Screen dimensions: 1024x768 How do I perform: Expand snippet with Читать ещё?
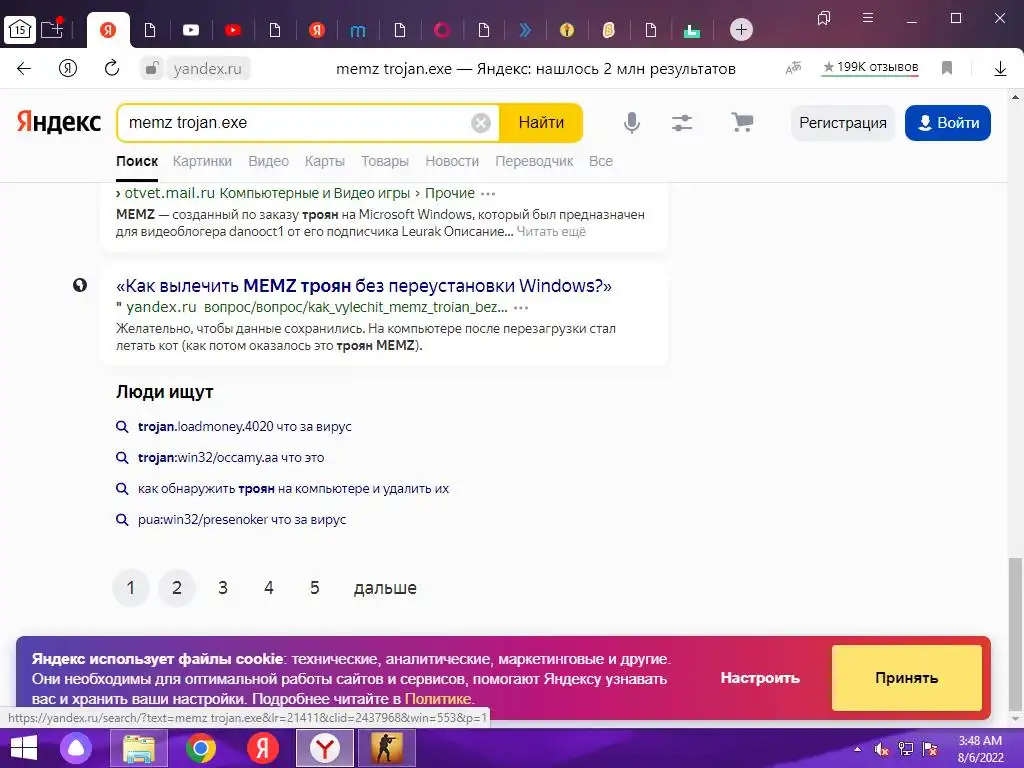click(x=551, y=231)
